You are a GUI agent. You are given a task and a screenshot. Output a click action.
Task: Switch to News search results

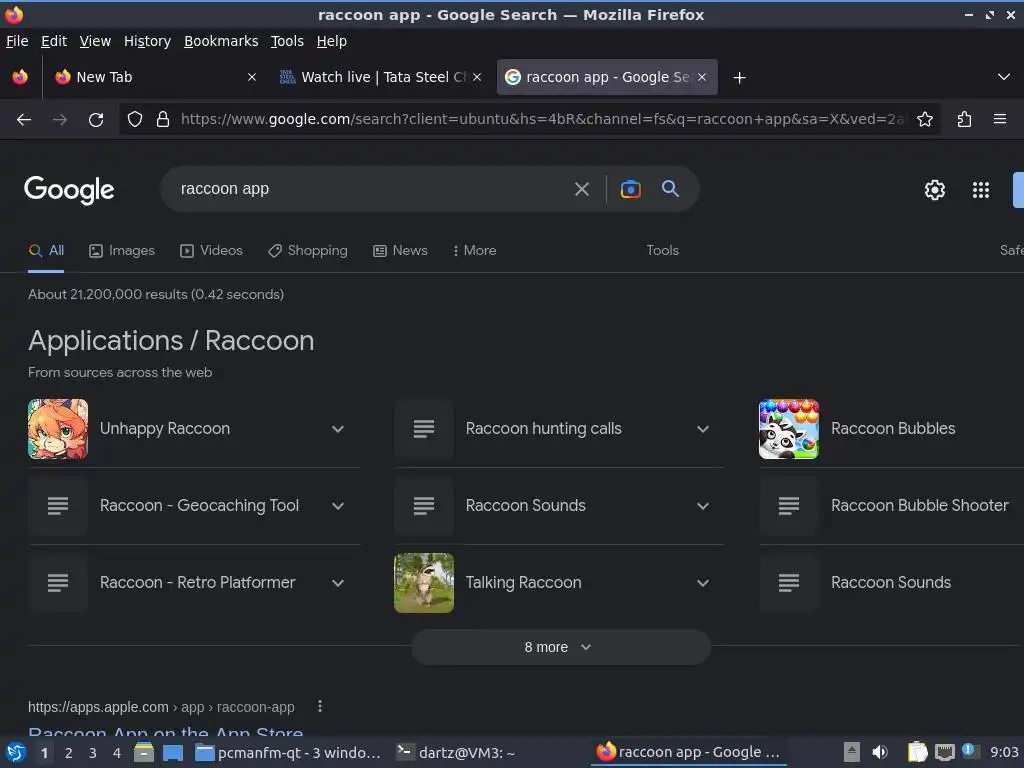tap(400, 251)
